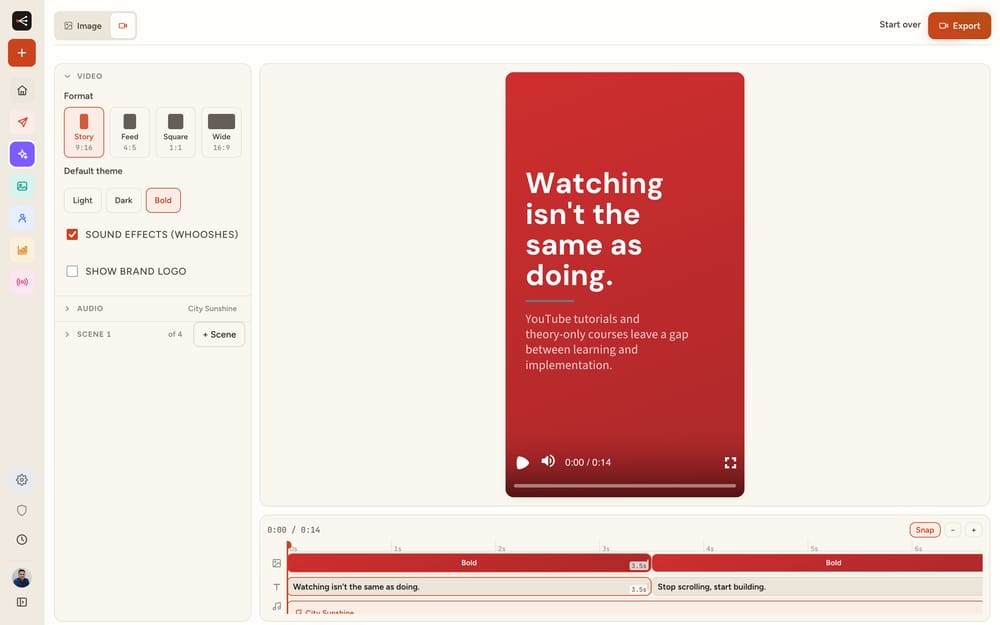
Task: Enter fullscreen on video preview
Action: [730, 462]
